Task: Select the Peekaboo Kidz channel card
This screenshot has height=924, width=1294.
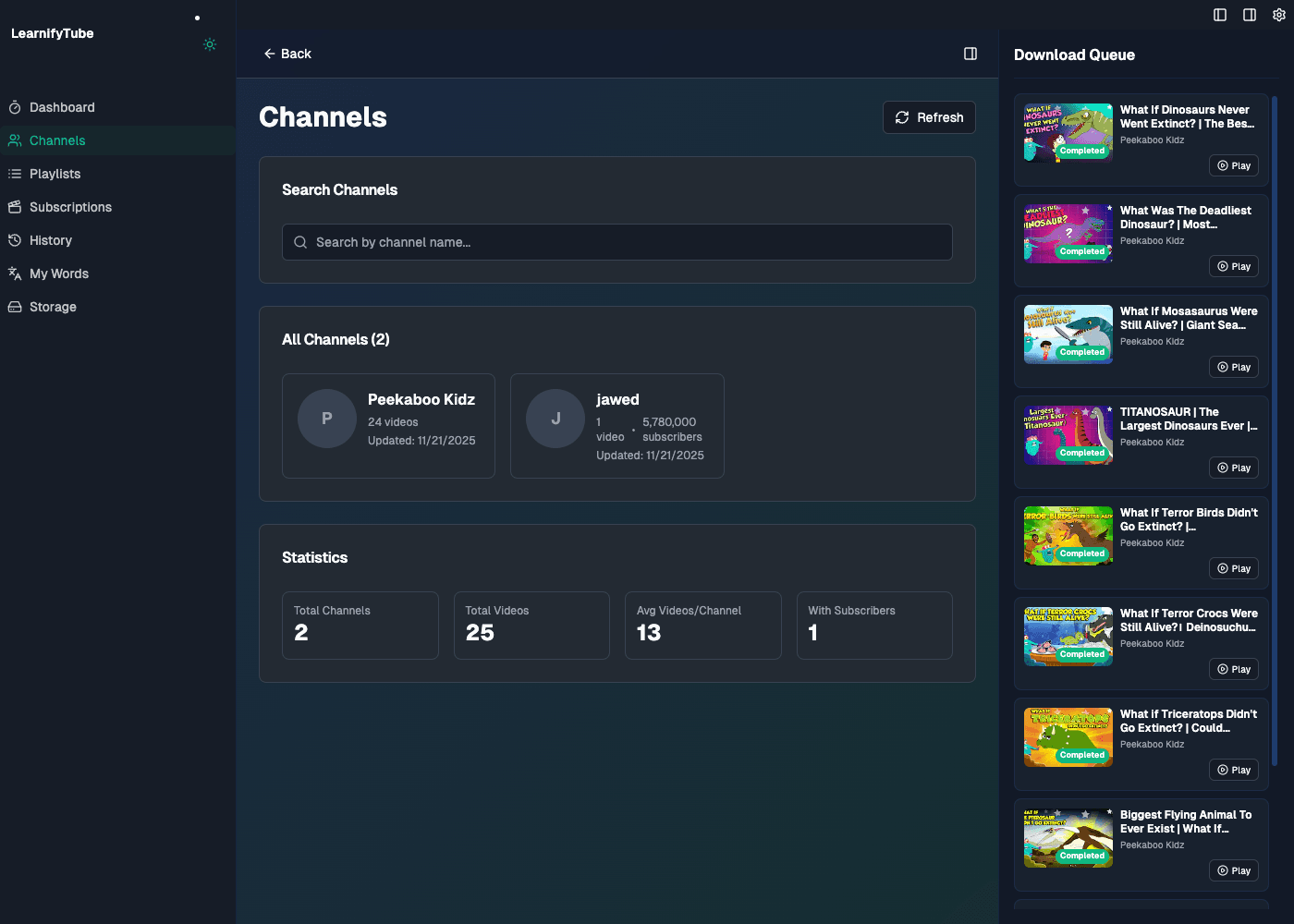Action: (388, 426)
